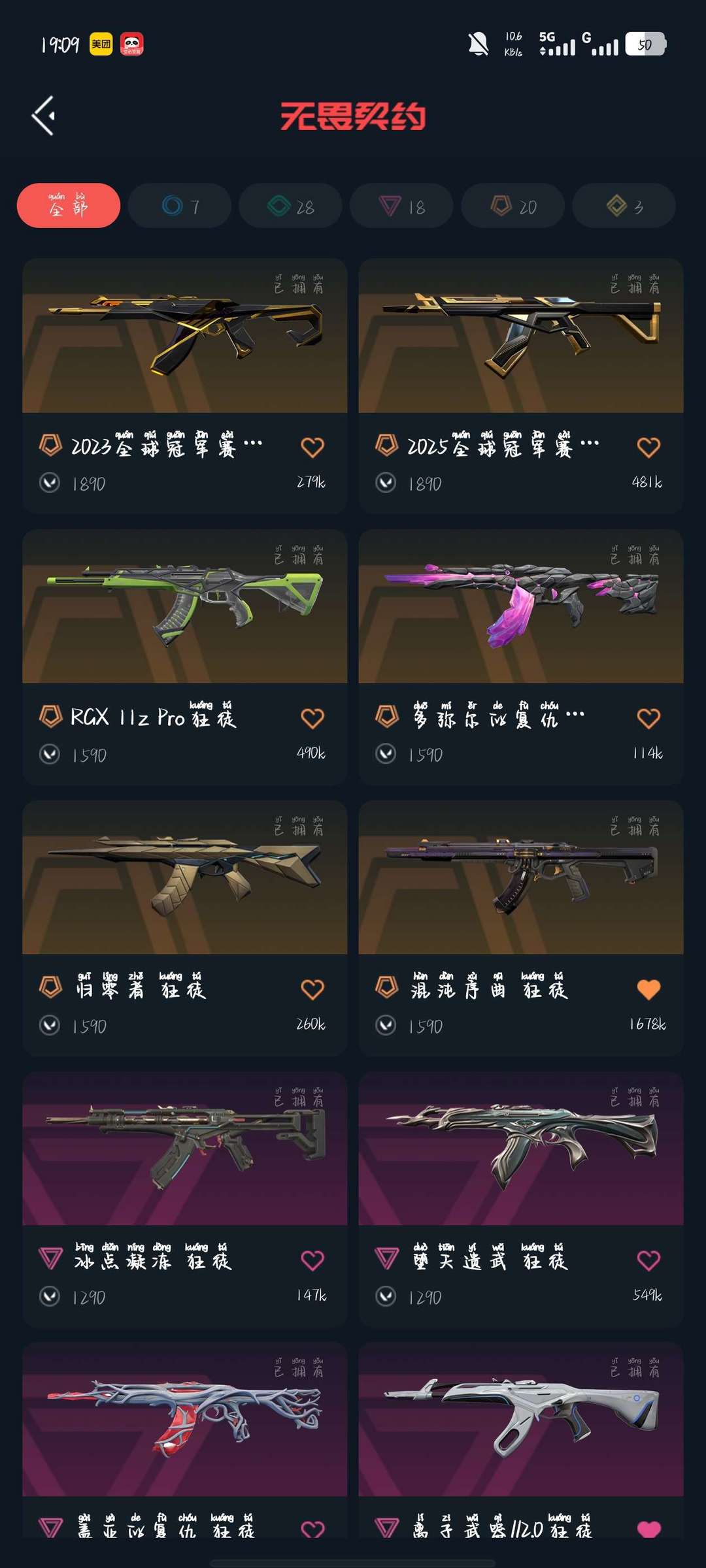Favorite the 2025 Champions skin heart

(x=648, y=447)
